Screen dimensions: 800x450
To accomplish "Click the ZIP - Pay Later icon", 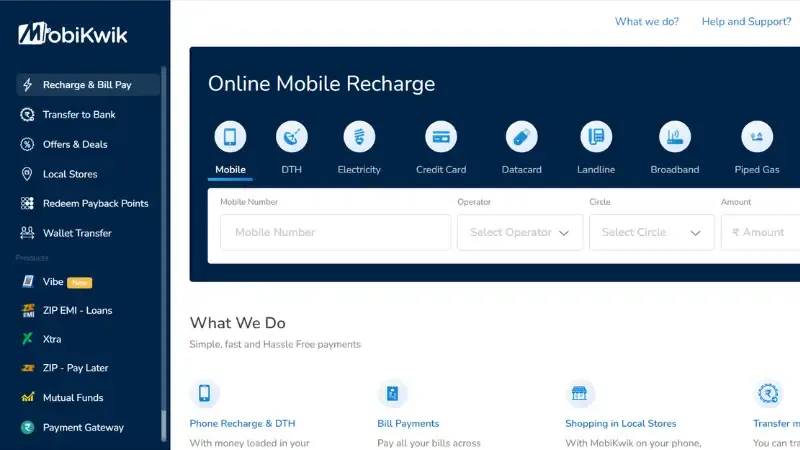I will click(28, 368).
